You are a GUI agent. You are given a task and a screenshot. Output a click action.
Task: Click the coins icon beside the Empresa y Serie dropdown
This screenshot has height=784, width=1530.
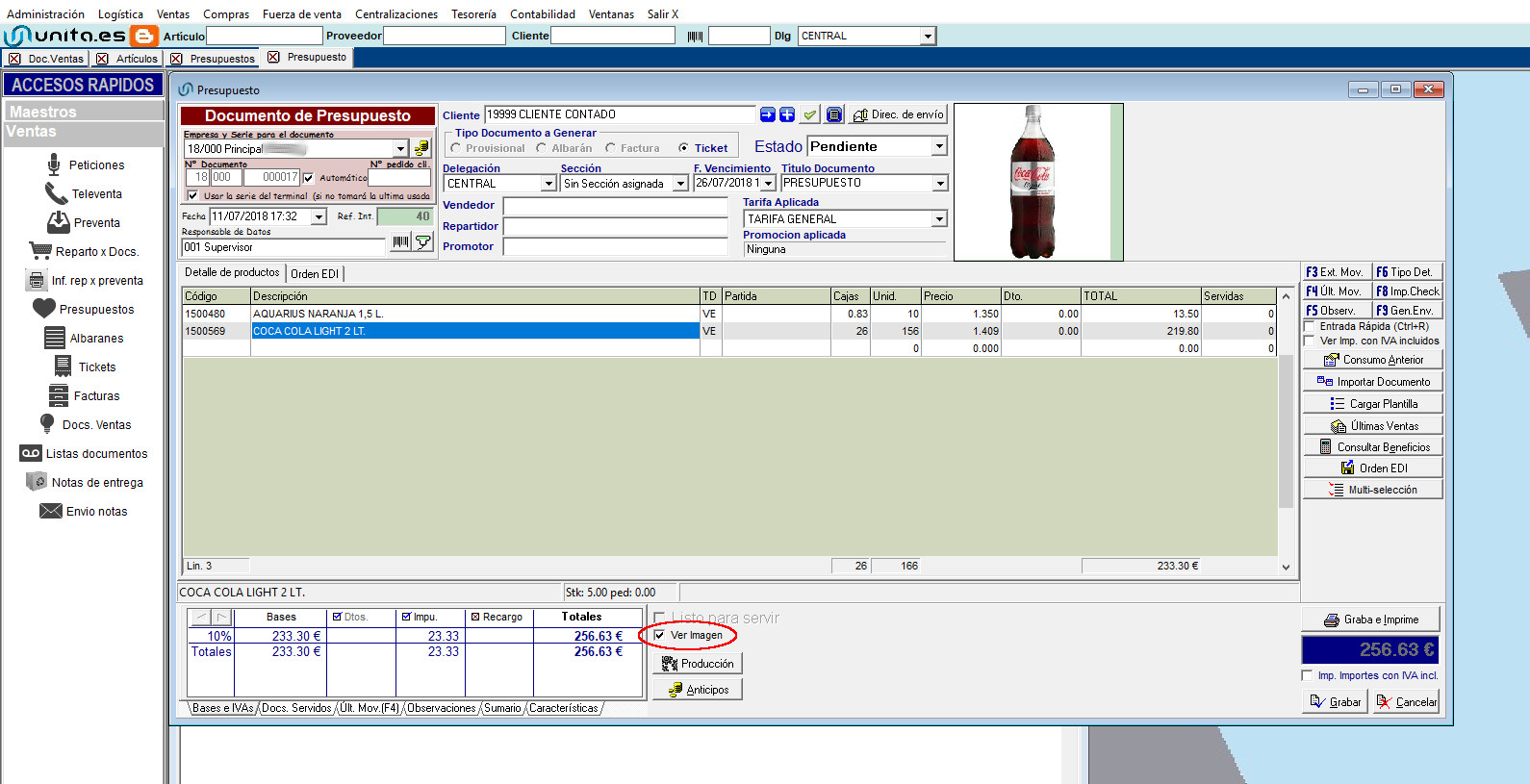coord(421,149)
